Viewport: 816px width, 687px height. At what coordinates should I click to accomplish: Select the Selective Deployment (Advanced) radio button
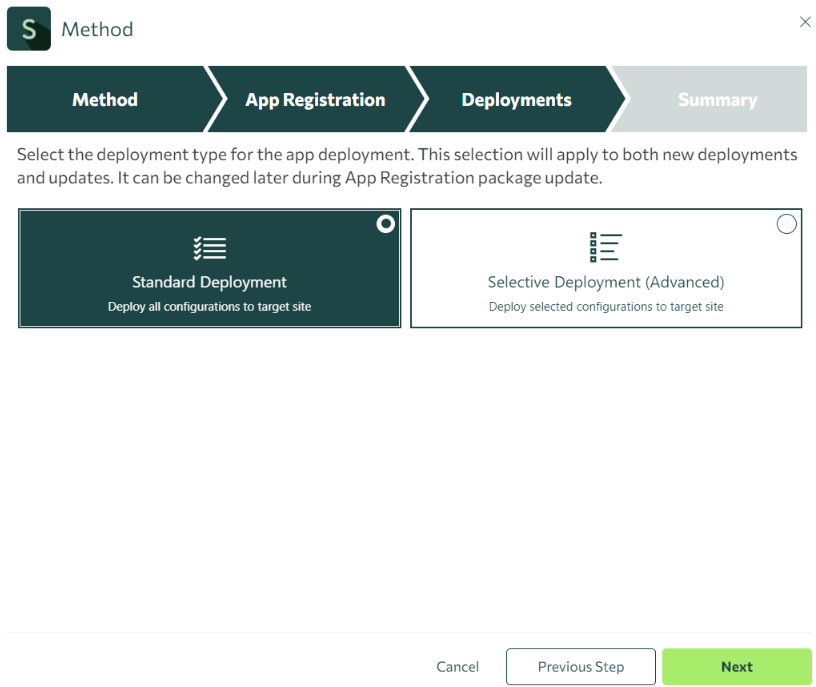(786, 224)
